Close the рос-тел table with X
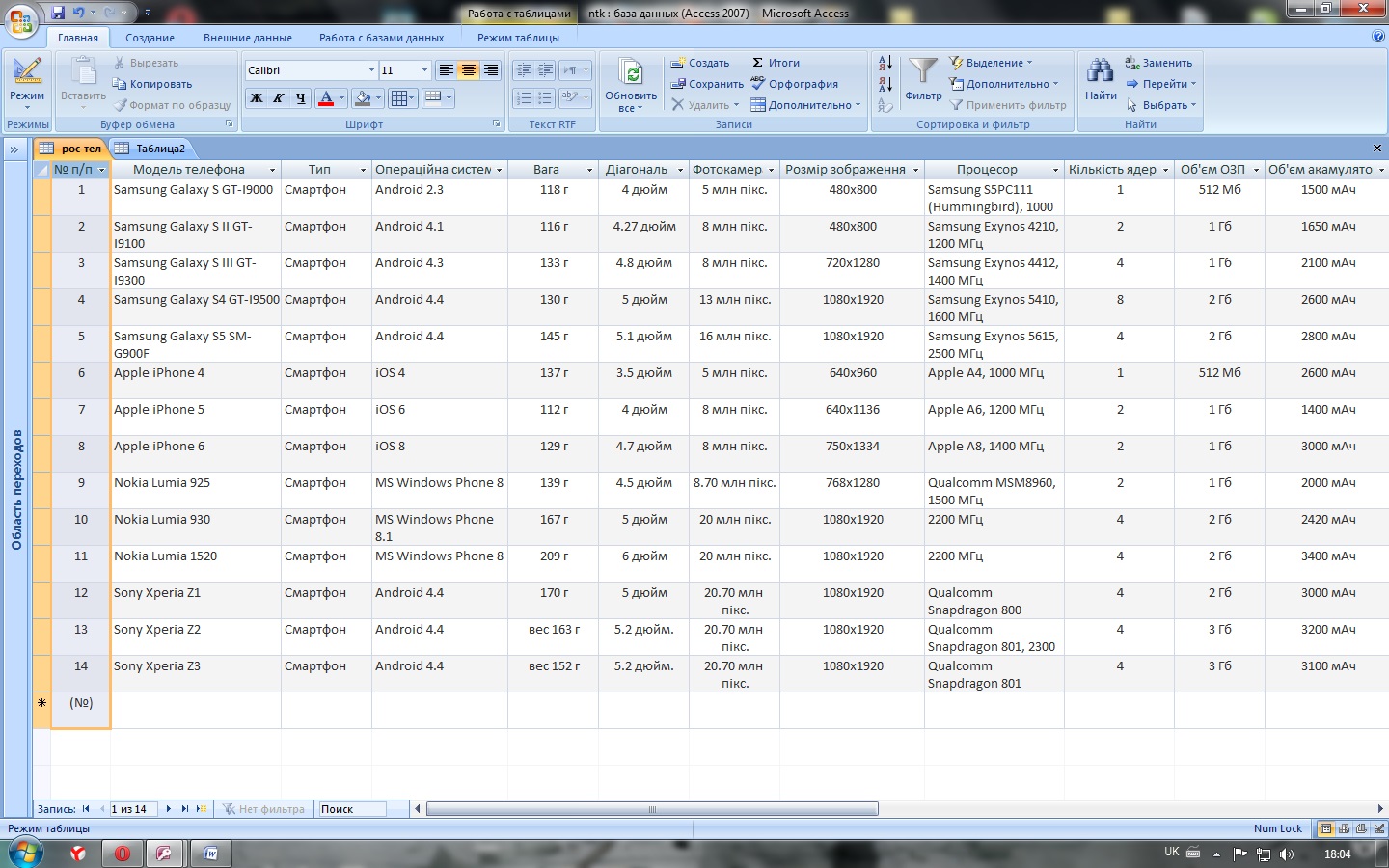 point(1377,148)
